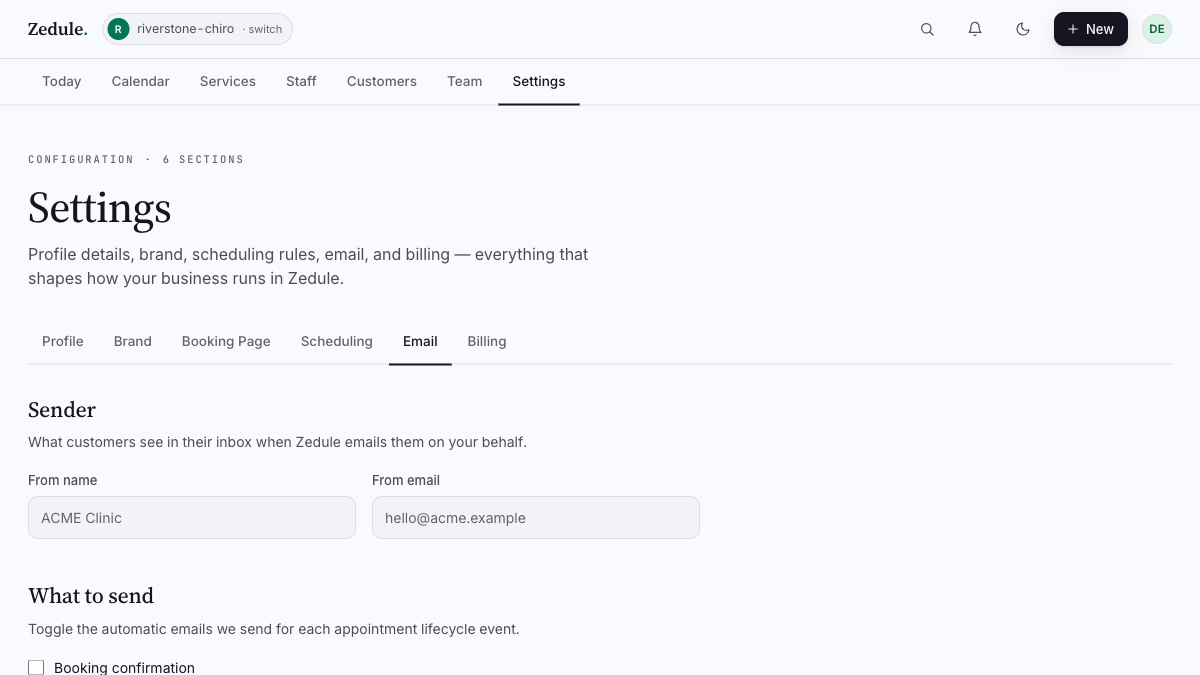The image size is (1200, 675).
Task: Click the 'From email' label
Action: [x=406, y=480]
